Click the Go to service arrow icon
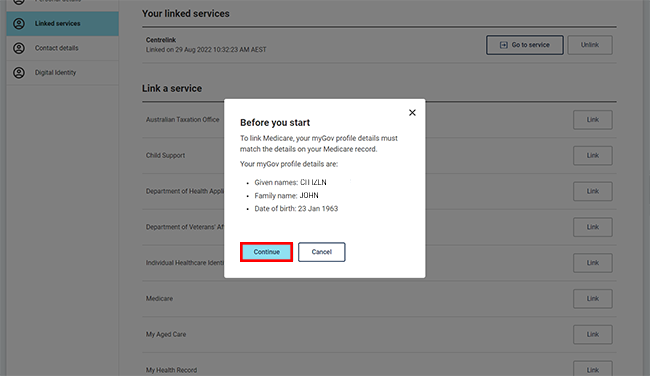 504,45
